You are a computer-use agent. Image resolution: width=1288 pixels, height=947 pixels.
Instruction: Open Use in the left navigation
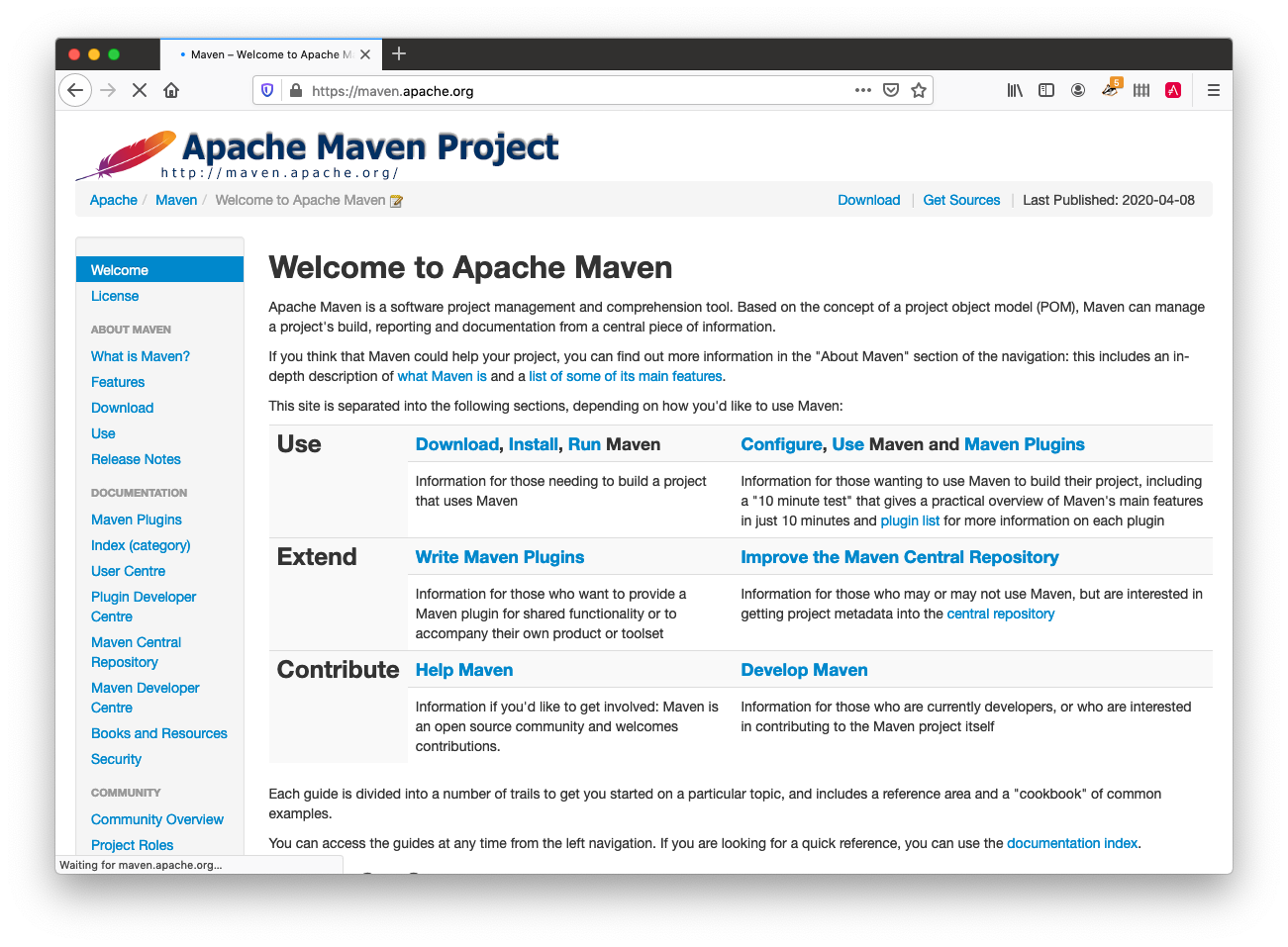click(x=103, y=433)
